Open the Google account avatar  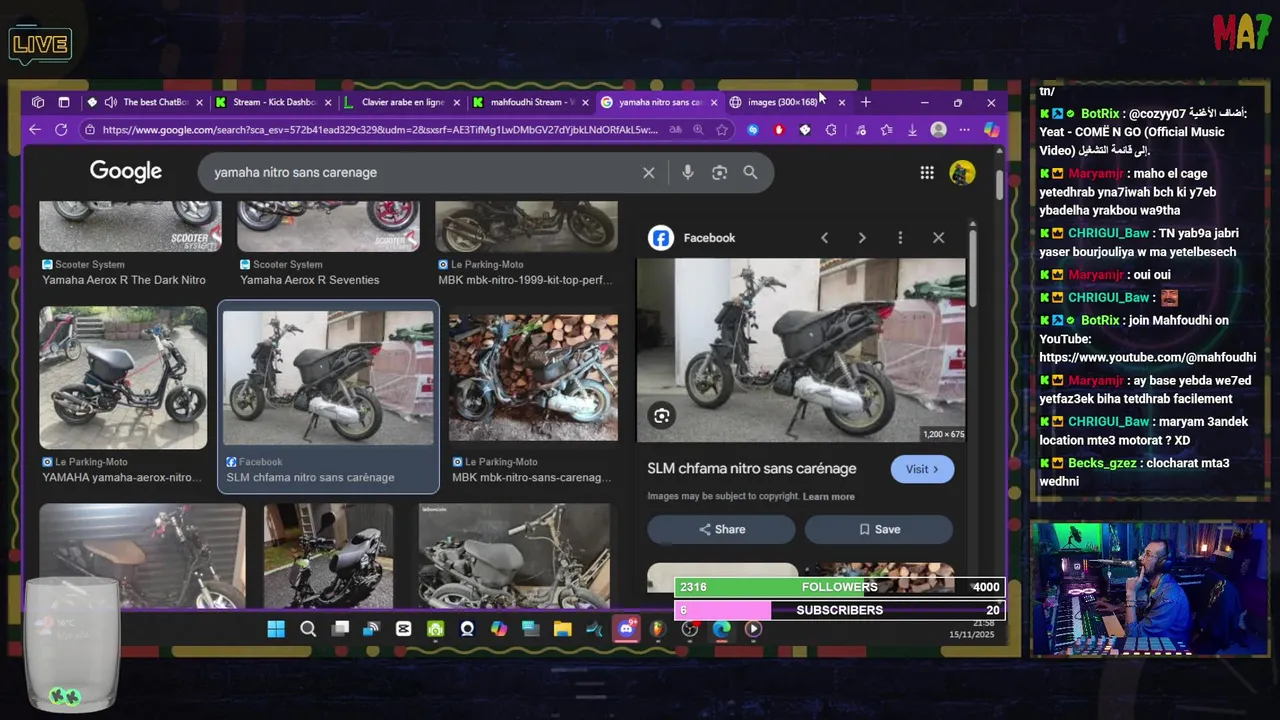[x=962, y=173]
